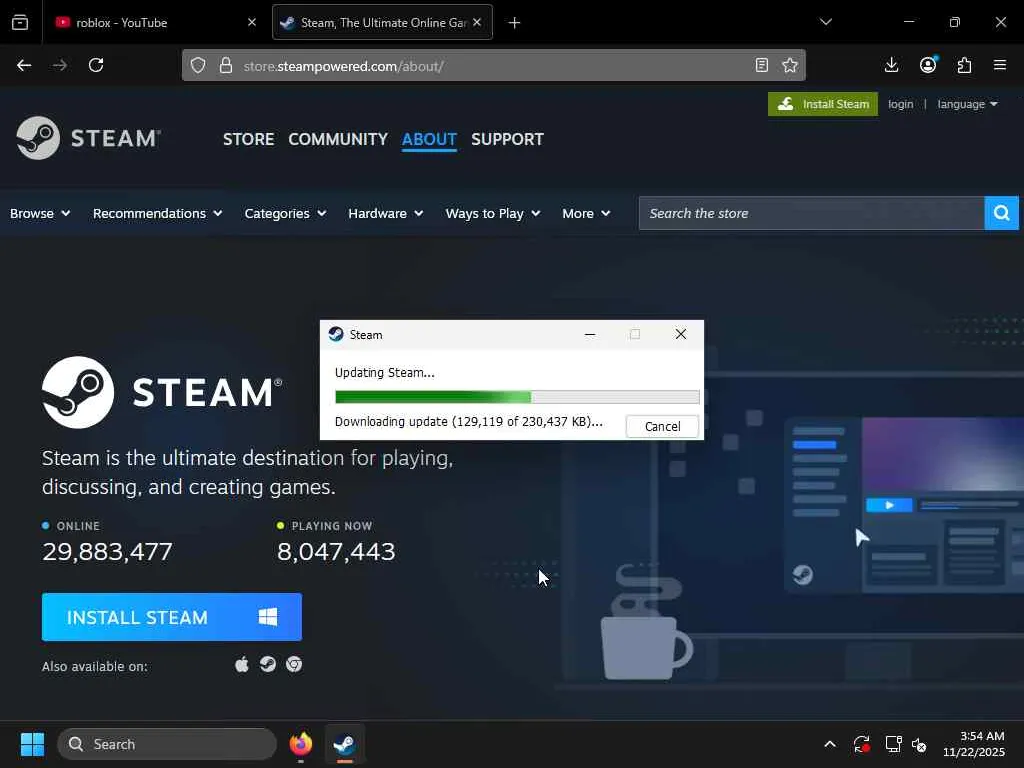Click the blue INSTALL STEAM button
Image resolution: width=1024 pixels, height=768 pixels.
click(172, 617)
